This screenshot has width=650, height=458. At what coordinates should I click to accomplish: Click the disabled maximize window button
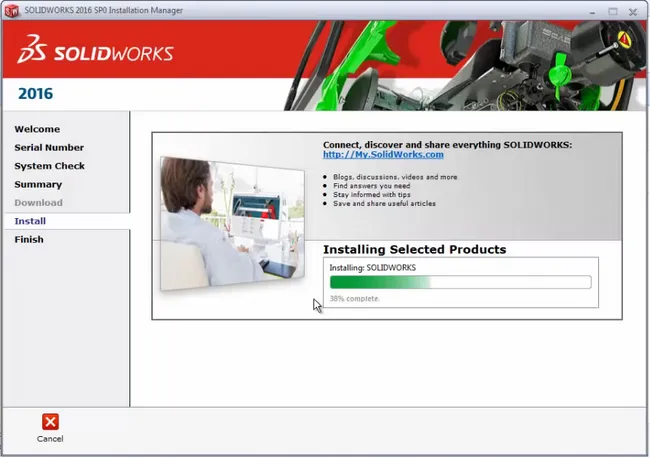click(613, 12)
